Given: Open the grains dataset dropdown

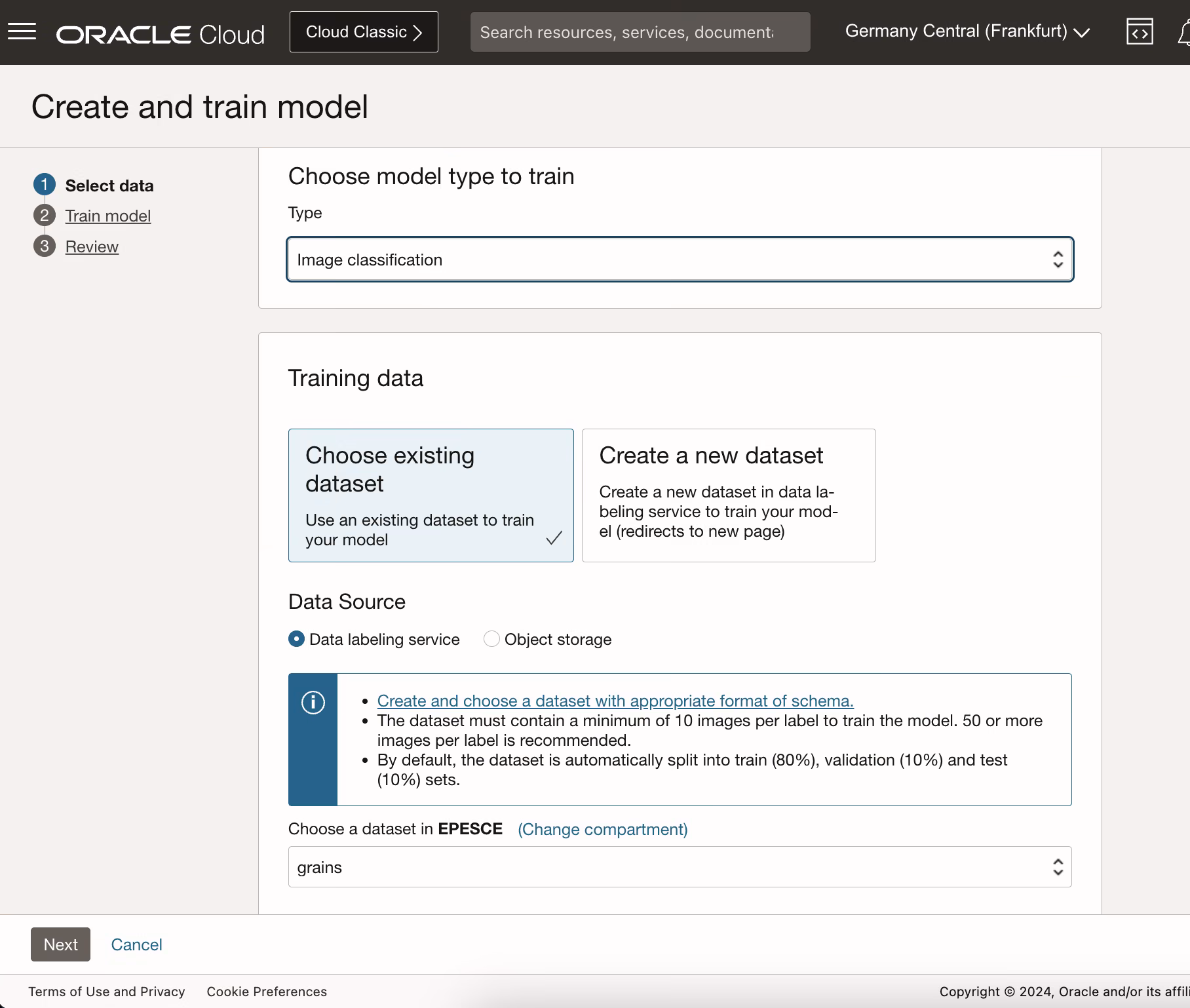Looking at the screenshot, I should point(680,867).
